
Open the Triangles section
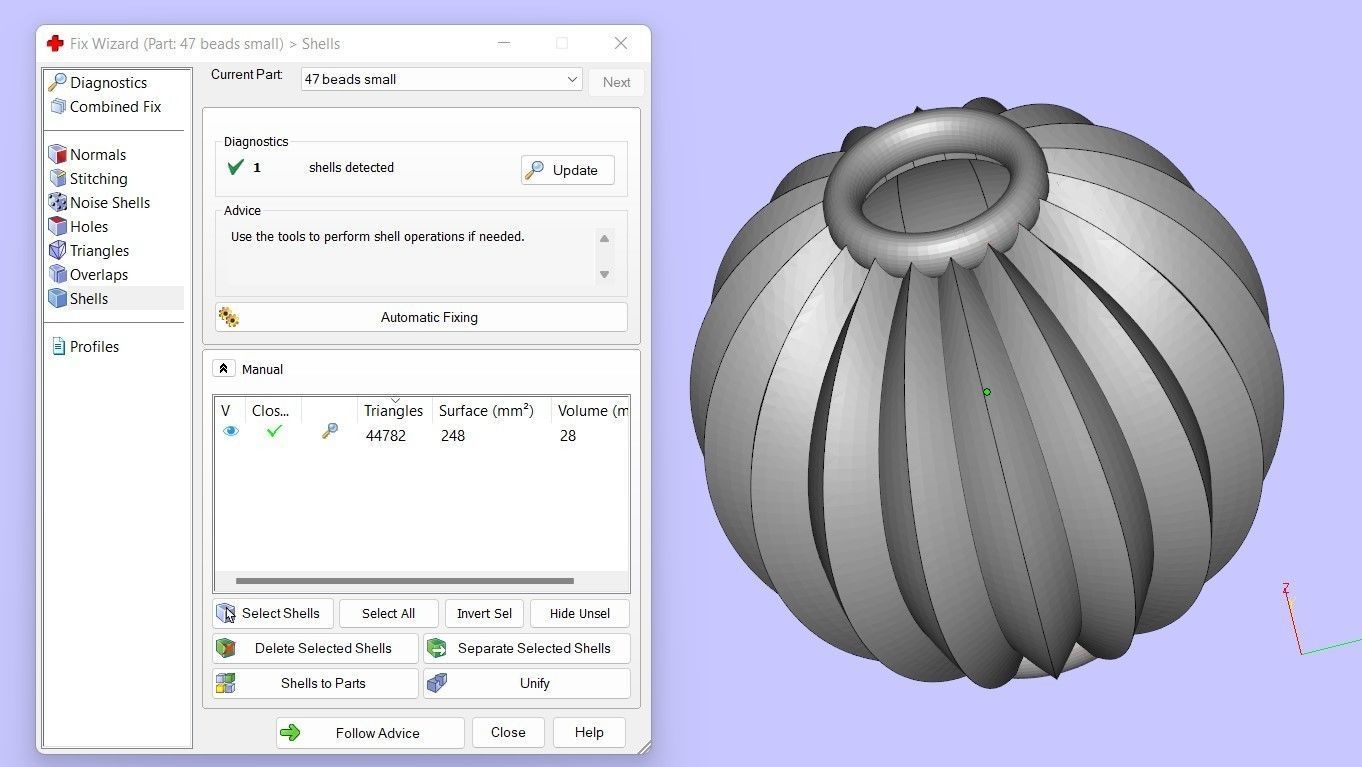[99, 251]
